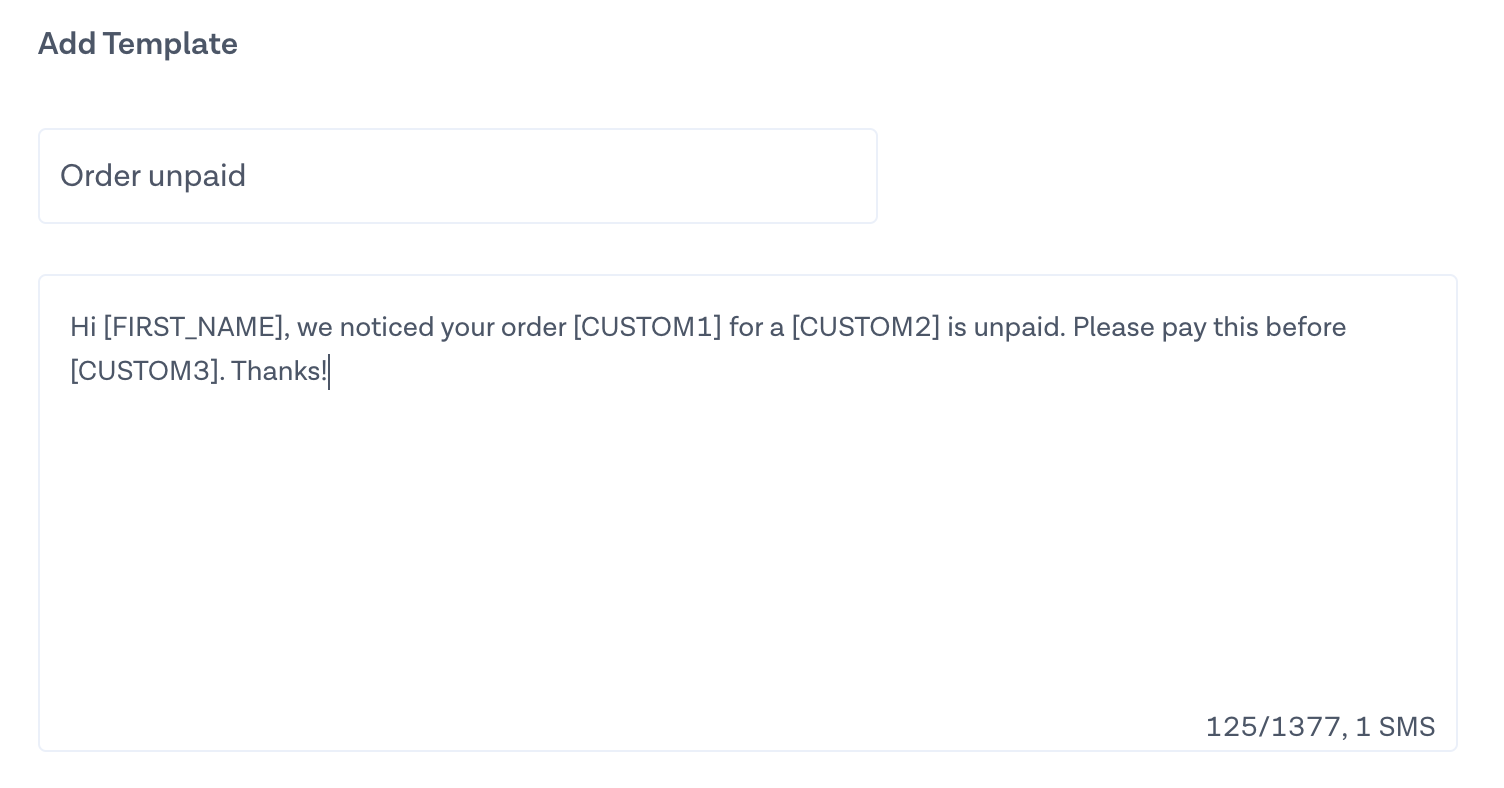Click the word "Hi" starting the message
This screenshot has height=788, width=1504.
(x=83, y=327)
